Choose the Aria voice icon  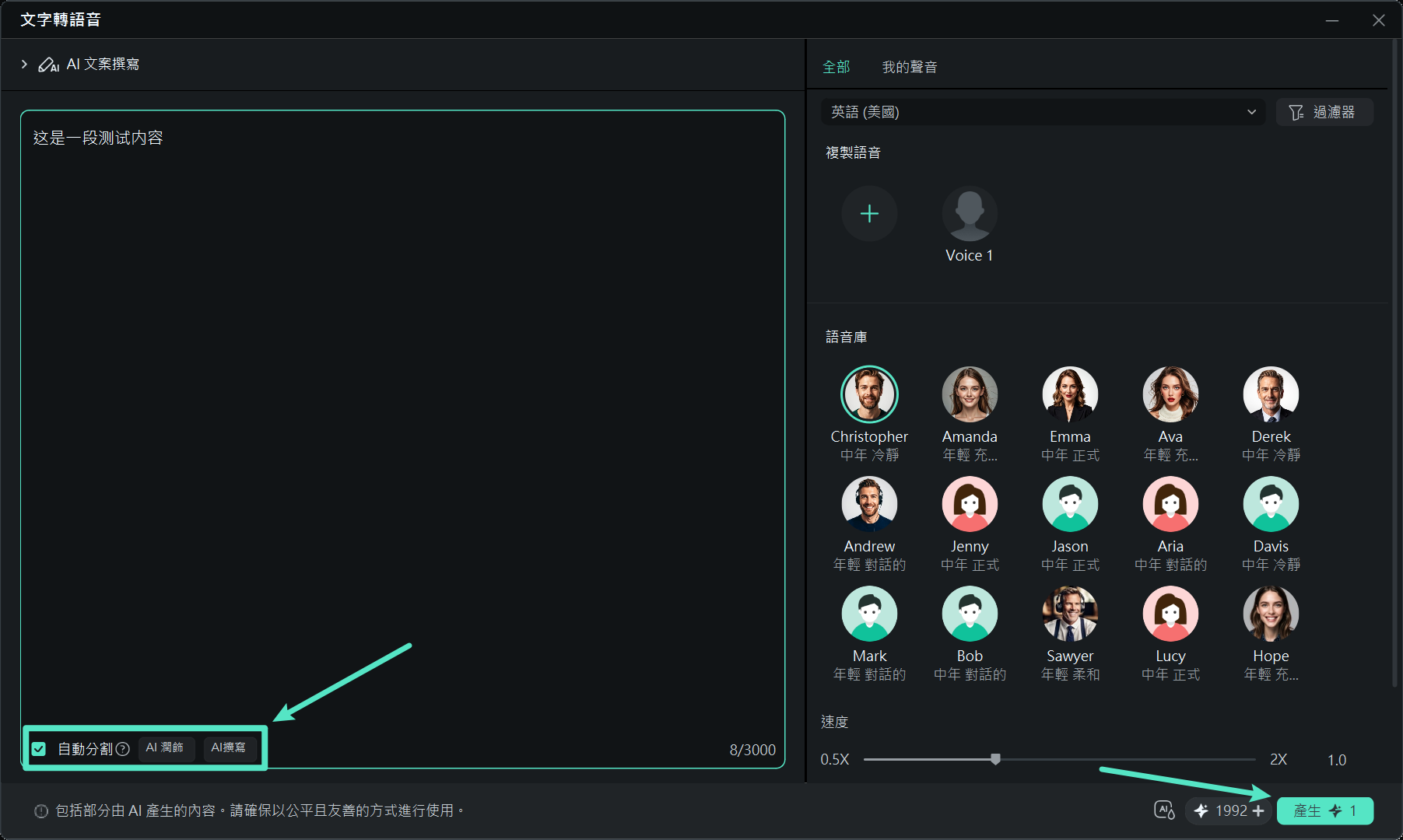click(1170, 504)
